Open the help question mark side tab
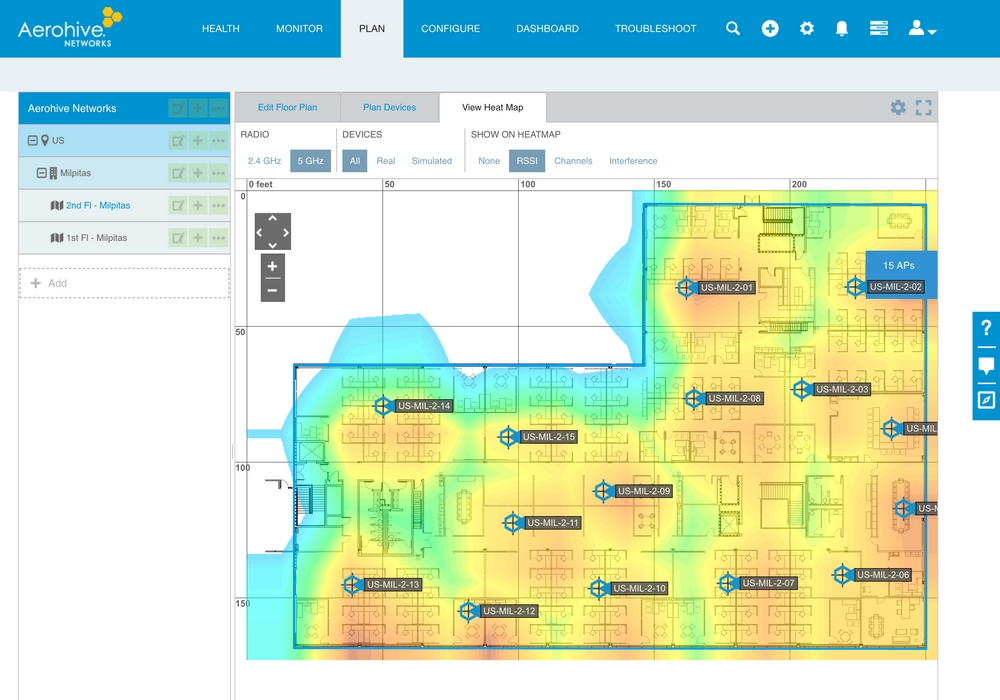 (986, 328)
